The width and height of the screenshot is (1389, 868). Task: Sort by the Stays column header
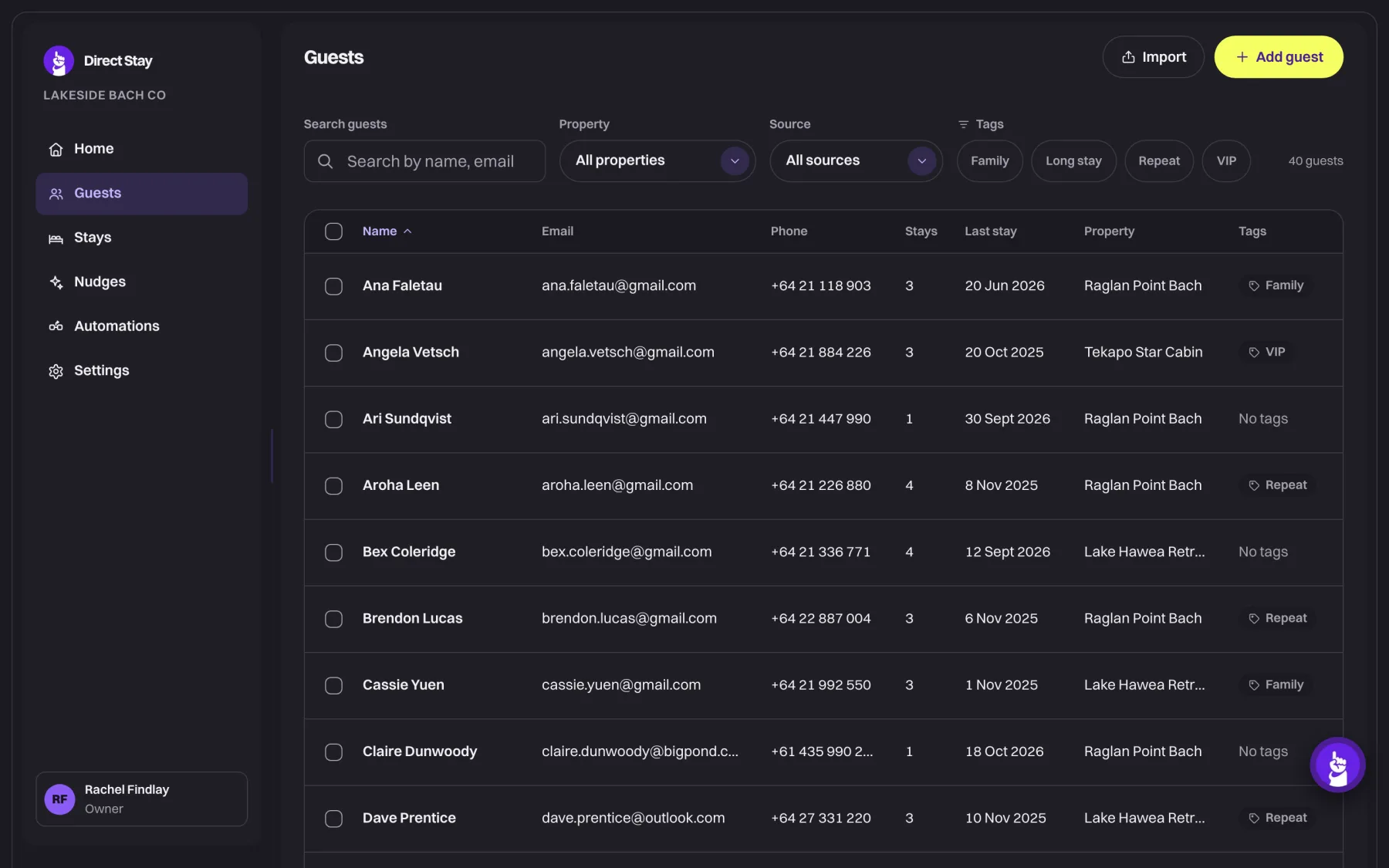pyautogui.click(x=921, y=231)
